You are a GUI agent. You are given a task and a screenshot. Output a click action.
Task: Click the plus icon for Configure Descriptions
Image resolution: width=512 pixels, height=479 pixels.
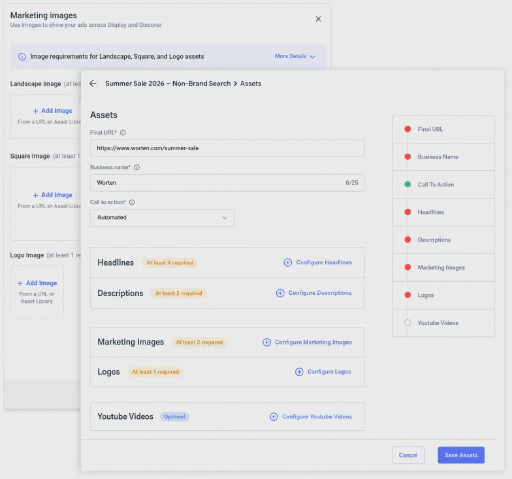click(x=280, y=293)
